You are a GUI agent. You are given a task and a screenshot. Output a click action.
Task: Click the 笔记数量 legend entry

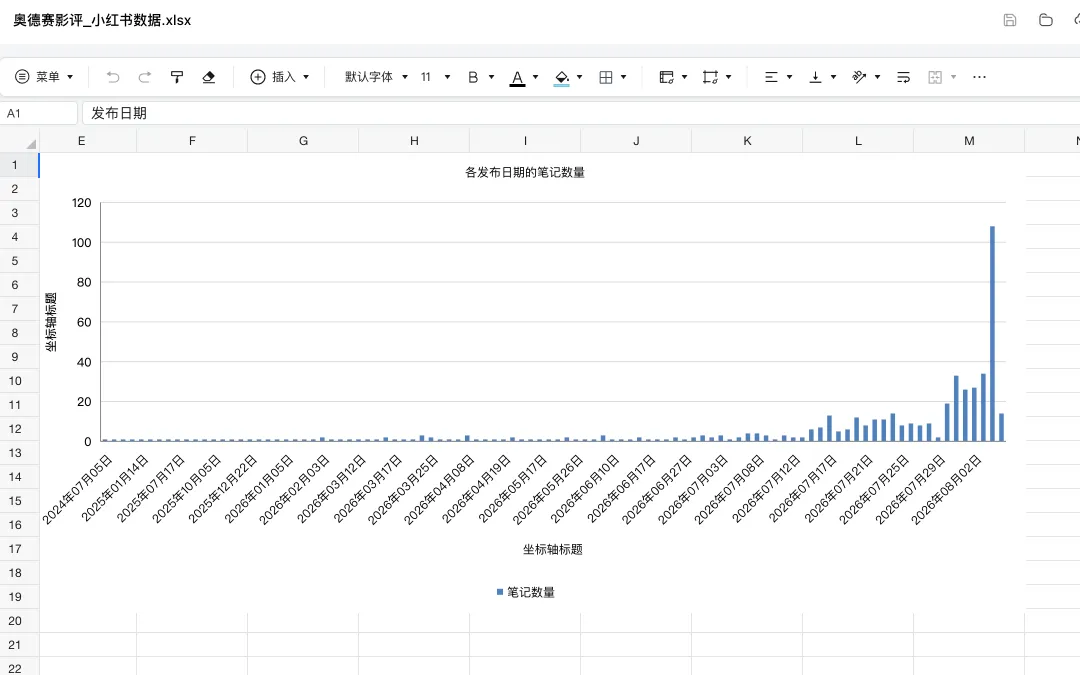(526, 592)
